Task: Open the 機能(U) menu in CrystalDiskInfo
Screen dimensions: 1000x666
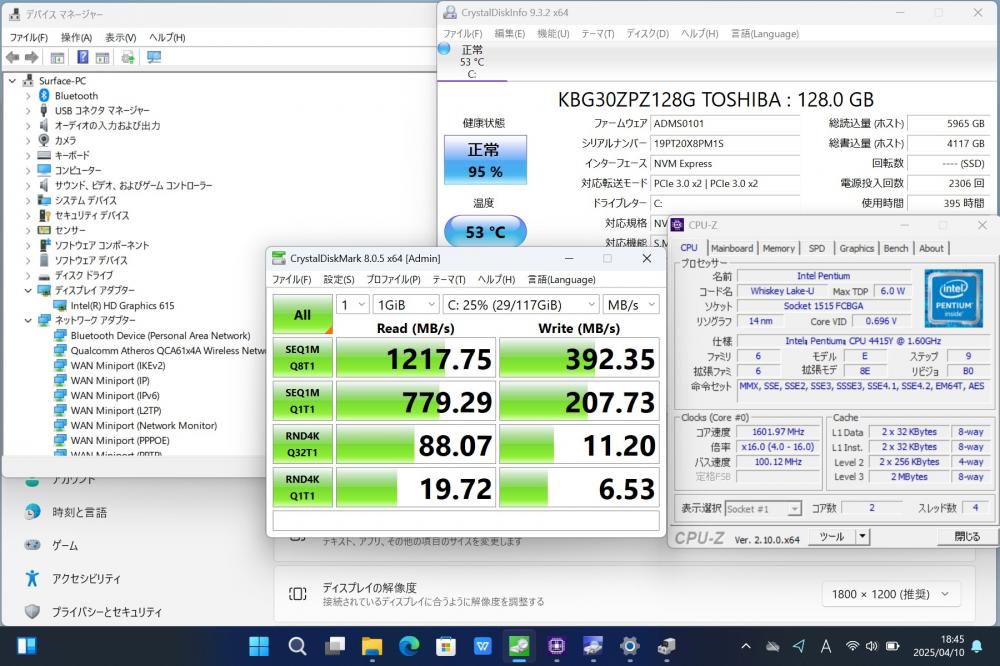Action: click(x=553, y=34)
